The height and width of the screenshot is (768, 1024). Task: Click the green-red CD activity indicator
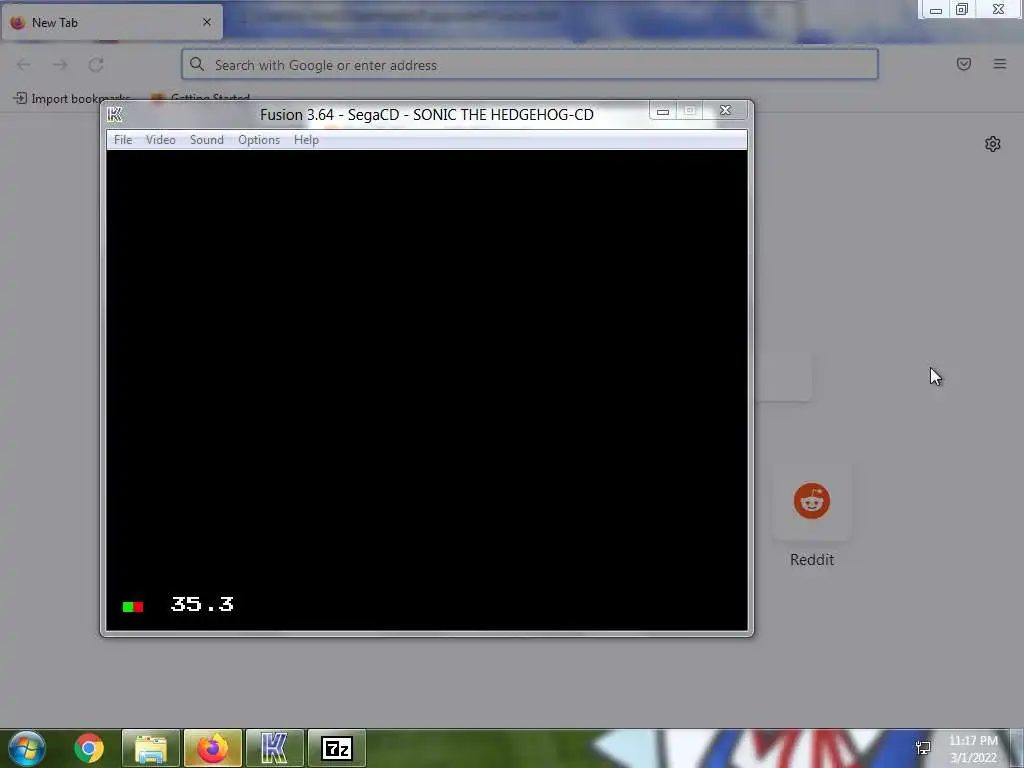(x=133, y=607)
